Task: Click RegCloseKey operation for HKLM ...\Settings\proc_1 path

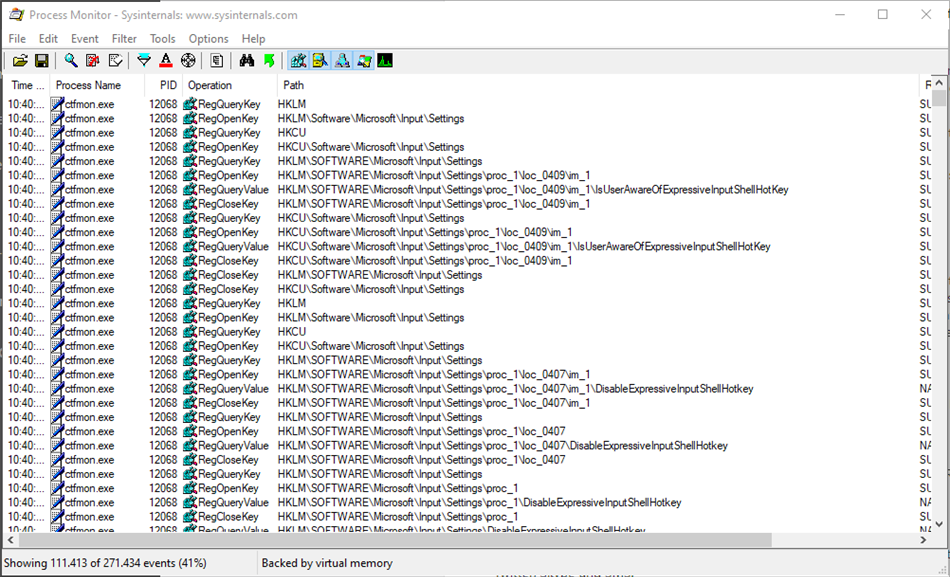Action: tap(228, 517)
